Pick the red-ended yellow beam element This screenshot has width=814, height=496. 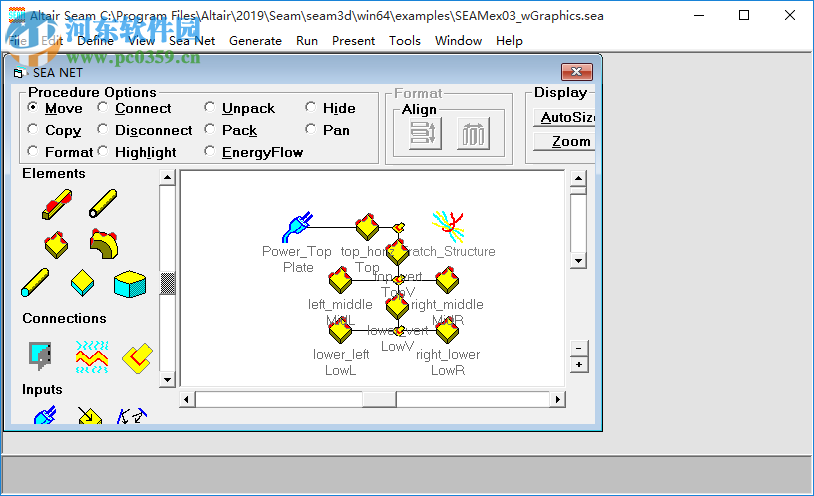coord(57,204)
